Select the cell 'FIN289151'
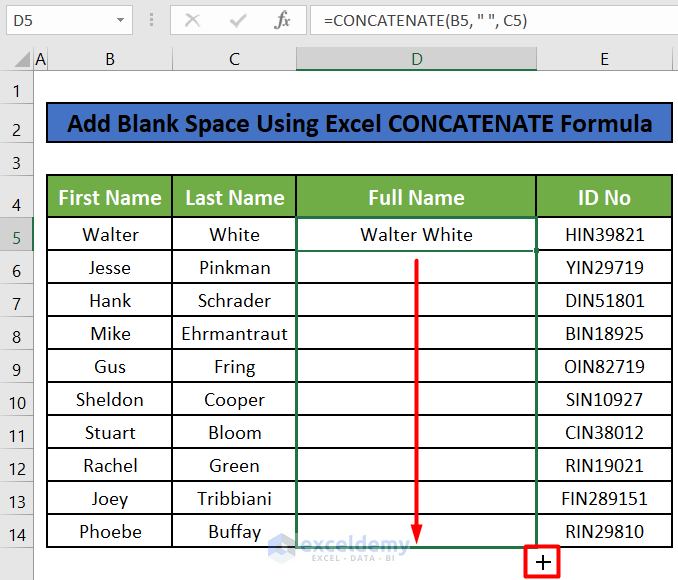Image resolution: width=678 pixels, height=580 pixels. tap(604, 498)
